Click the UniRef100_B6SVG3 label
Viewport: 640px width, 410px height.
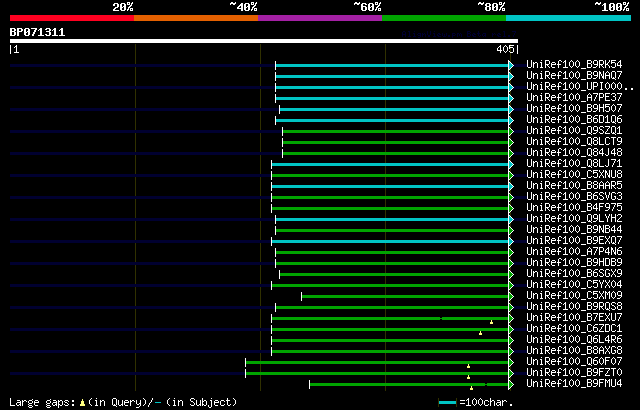(x=574, y=197)
